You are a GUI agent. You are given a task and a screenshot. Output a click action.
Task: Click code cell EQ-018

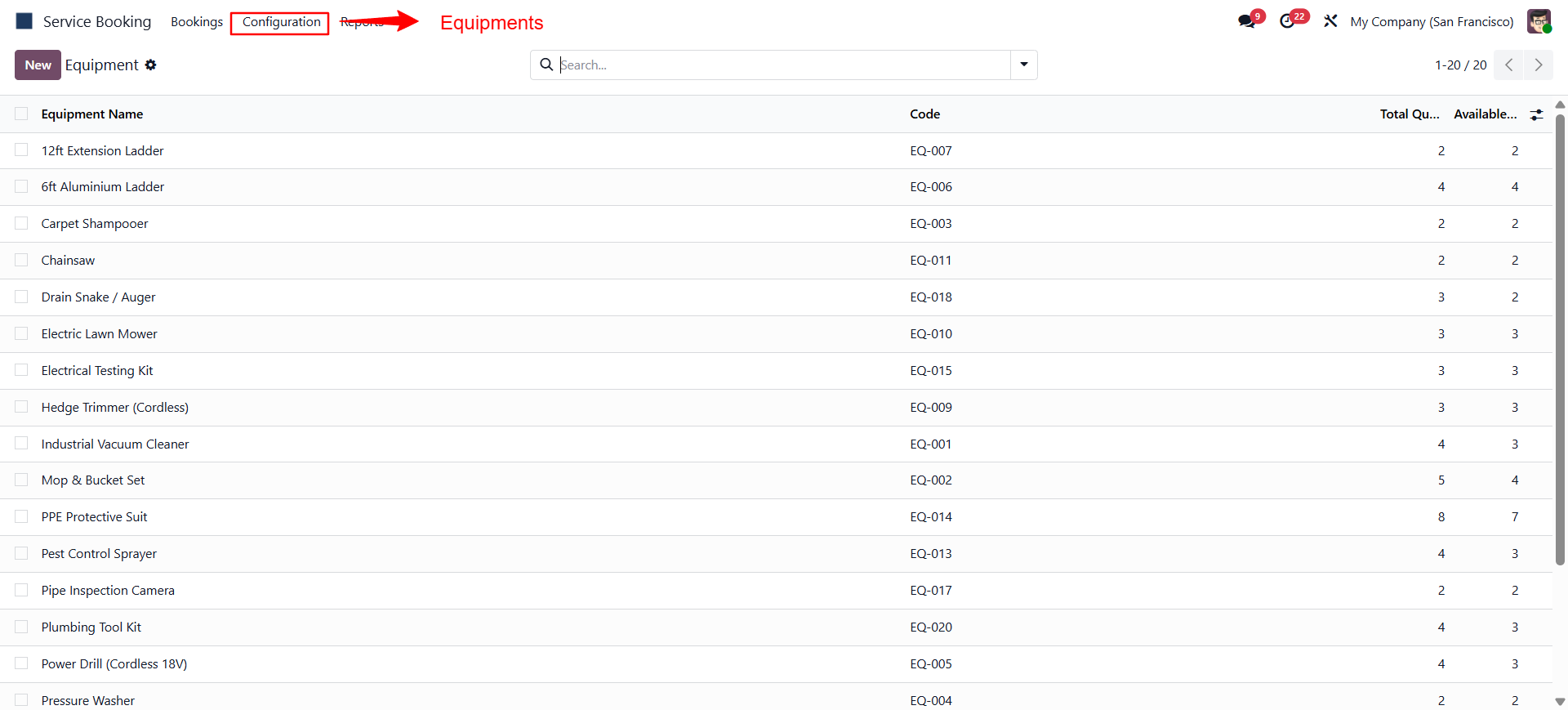[x=931, y=297]
